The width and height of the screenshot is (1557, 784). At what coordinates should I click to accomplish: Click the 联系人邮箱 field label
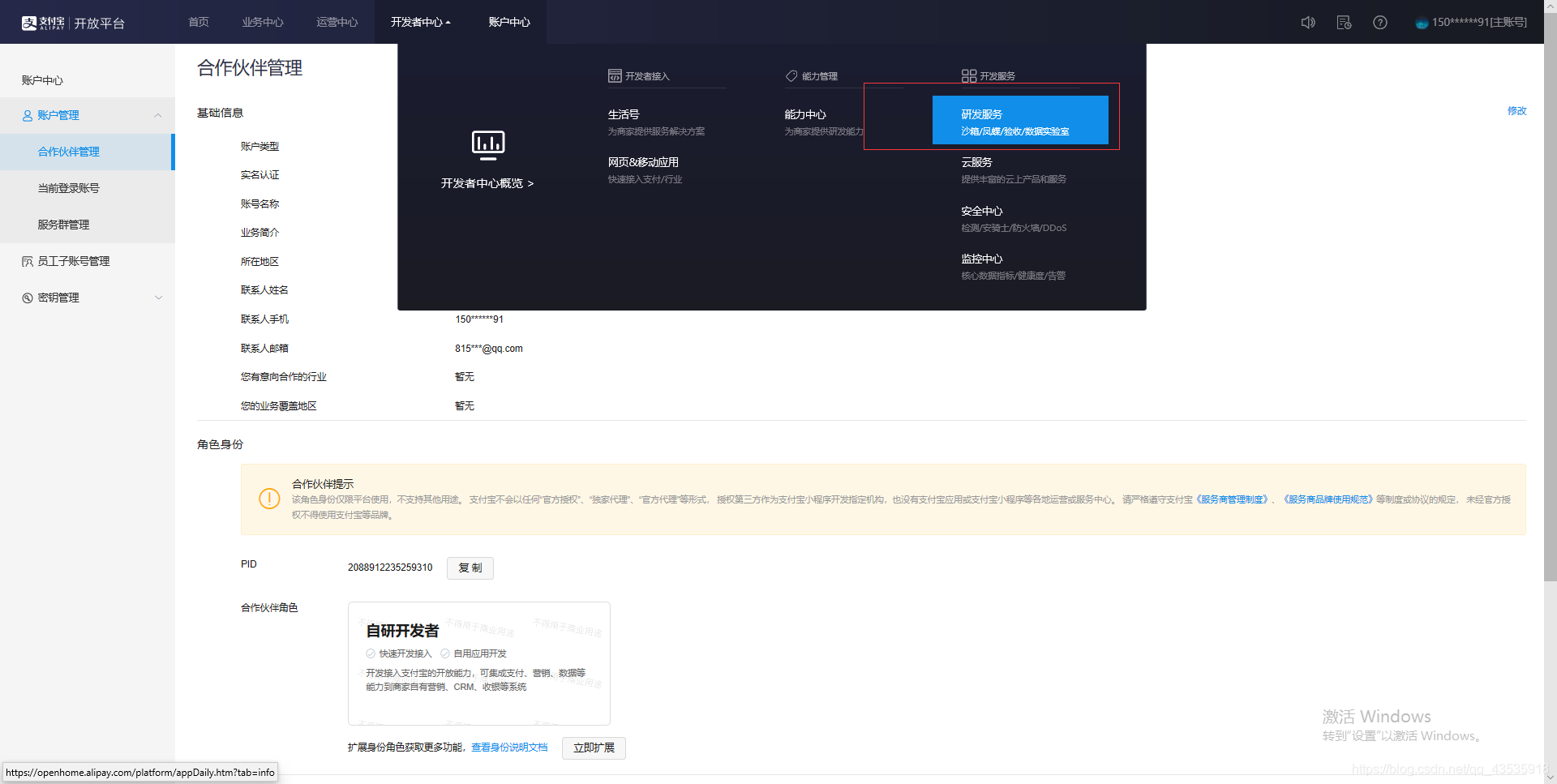[x=264, y=349]
